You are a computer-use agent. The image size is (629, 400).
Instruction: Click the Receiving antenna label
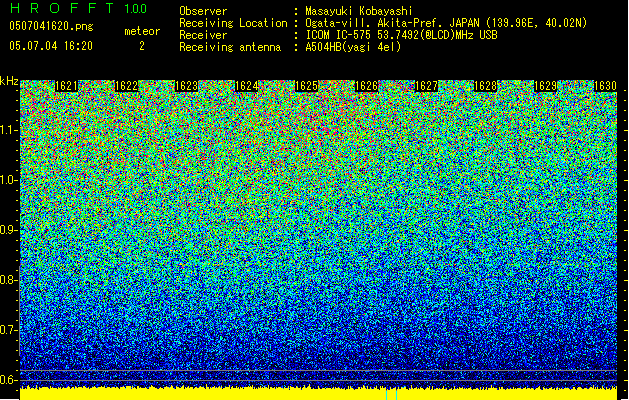pyautogui.click(x=230, y=47)
